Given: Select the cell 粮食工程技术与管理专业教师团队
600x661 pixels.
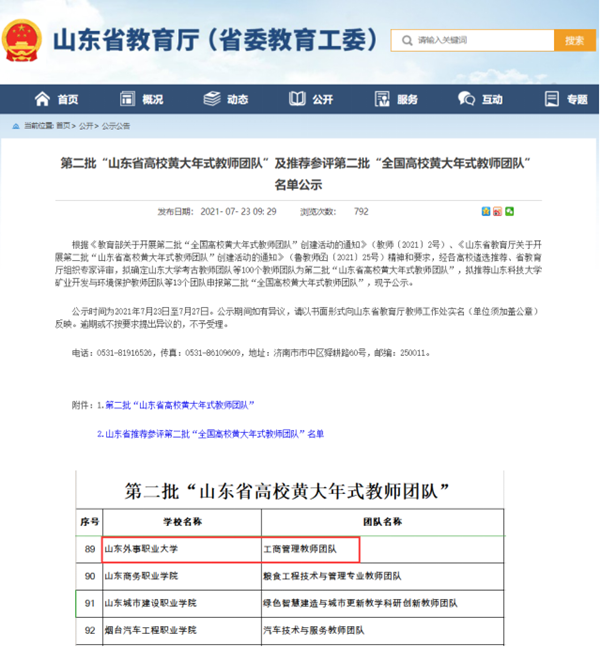Looking at the screenshot, I should pos(382,576).
